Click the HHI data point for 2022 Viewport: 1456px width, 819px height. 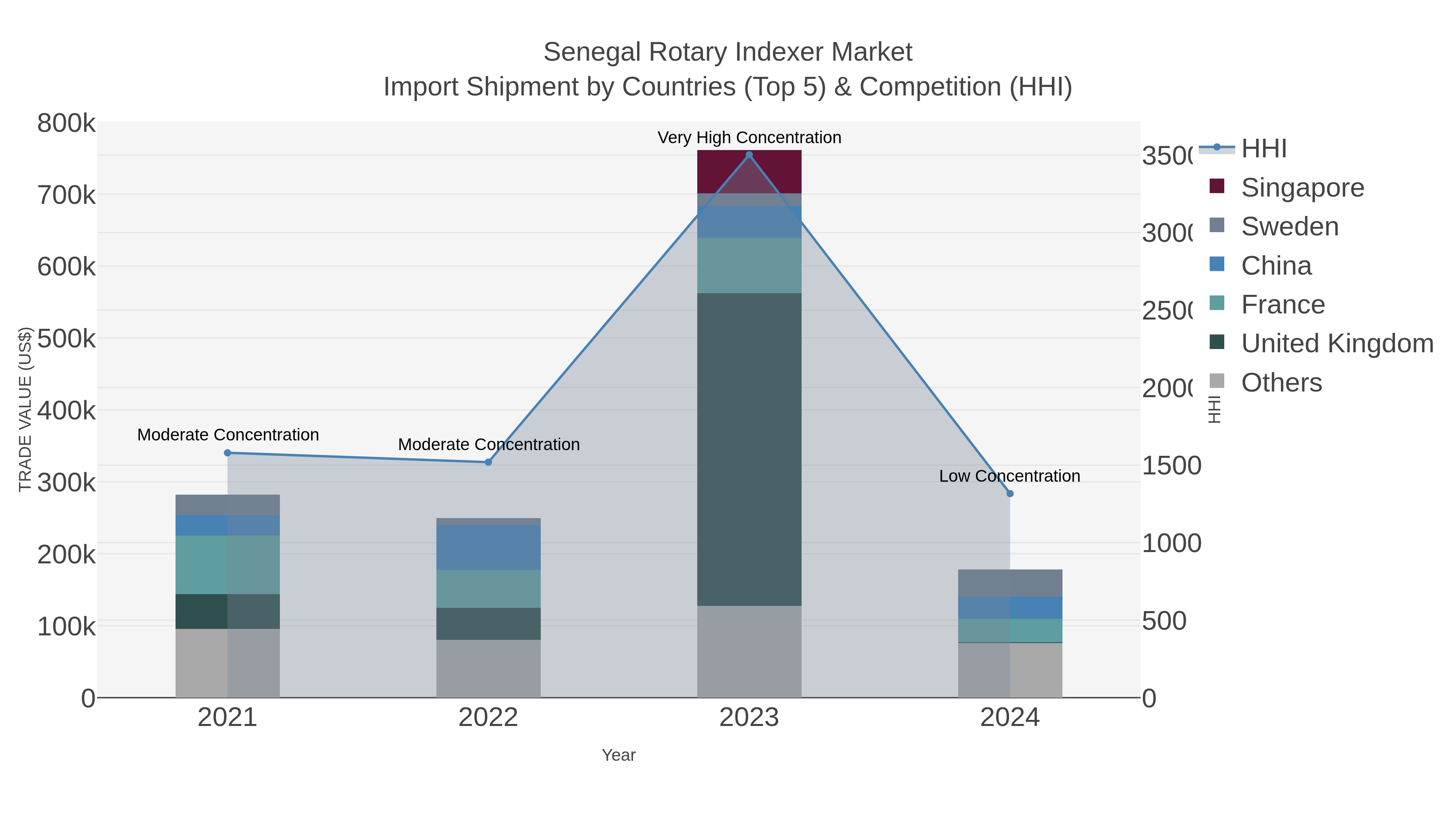488,462
